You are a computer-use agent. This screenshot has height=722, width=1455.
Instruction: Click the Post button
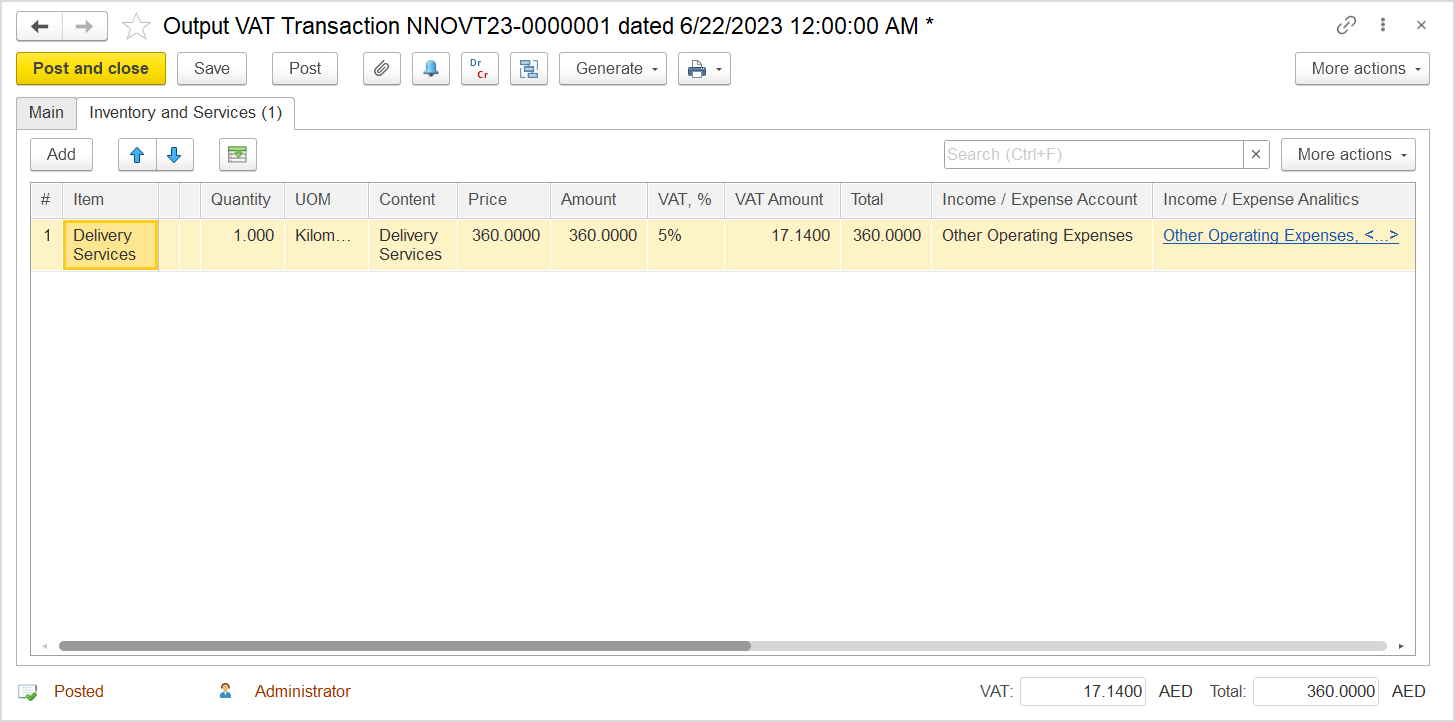[305, 69]
